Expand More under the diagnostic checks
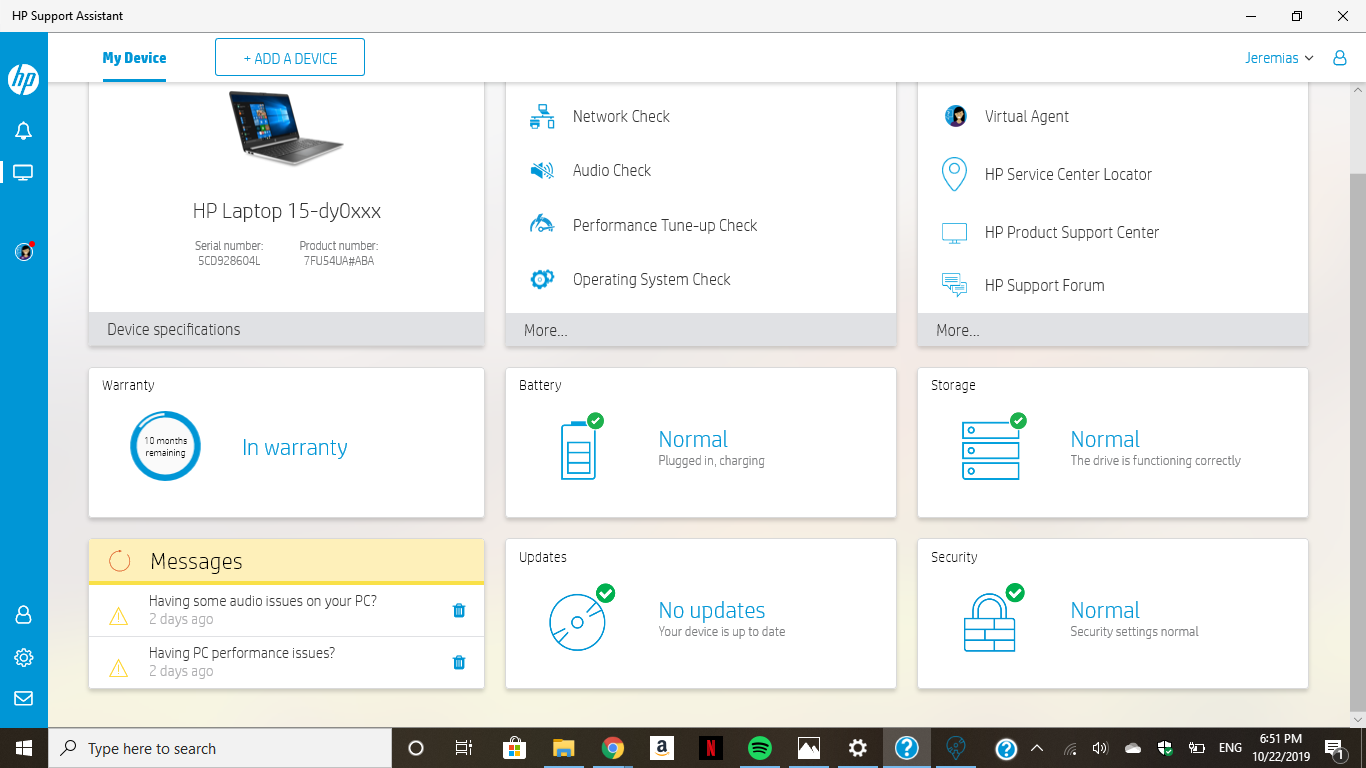The height and width of the screenshot is (768, 1366). (x=545, y=330)
